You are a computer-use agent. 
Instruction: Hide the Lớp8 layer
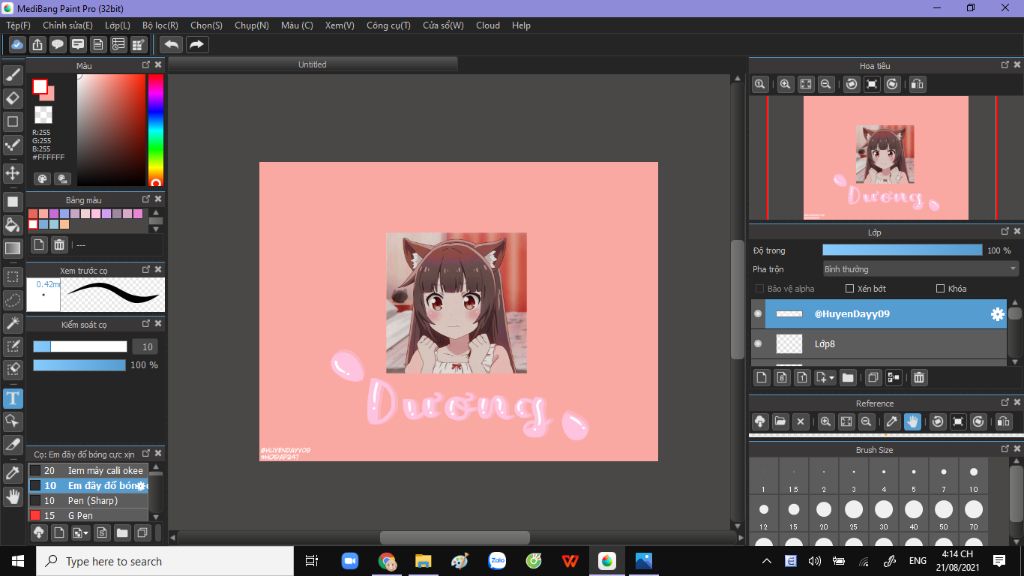click(758, 344)
